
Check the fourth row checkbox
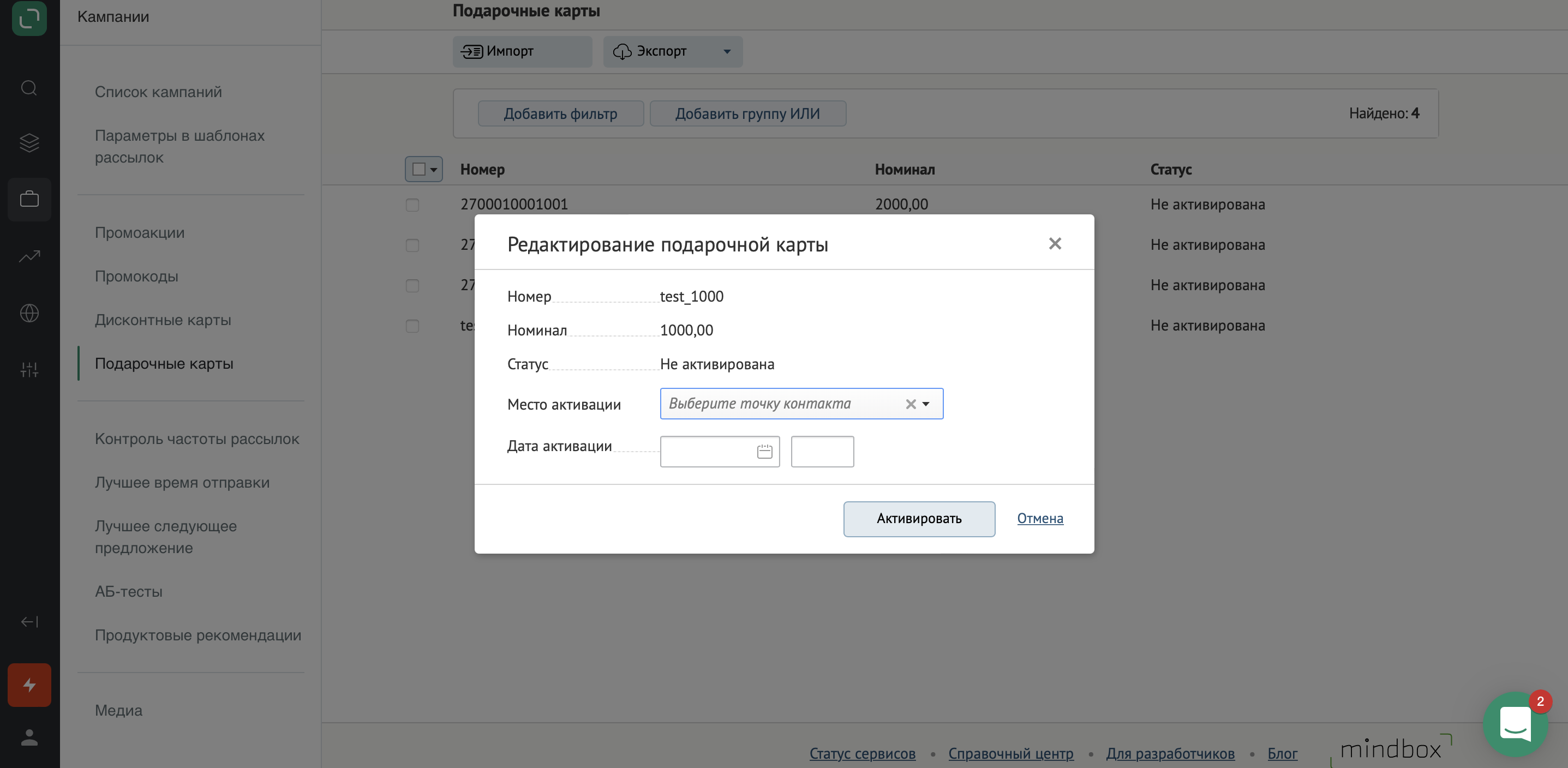412,326
